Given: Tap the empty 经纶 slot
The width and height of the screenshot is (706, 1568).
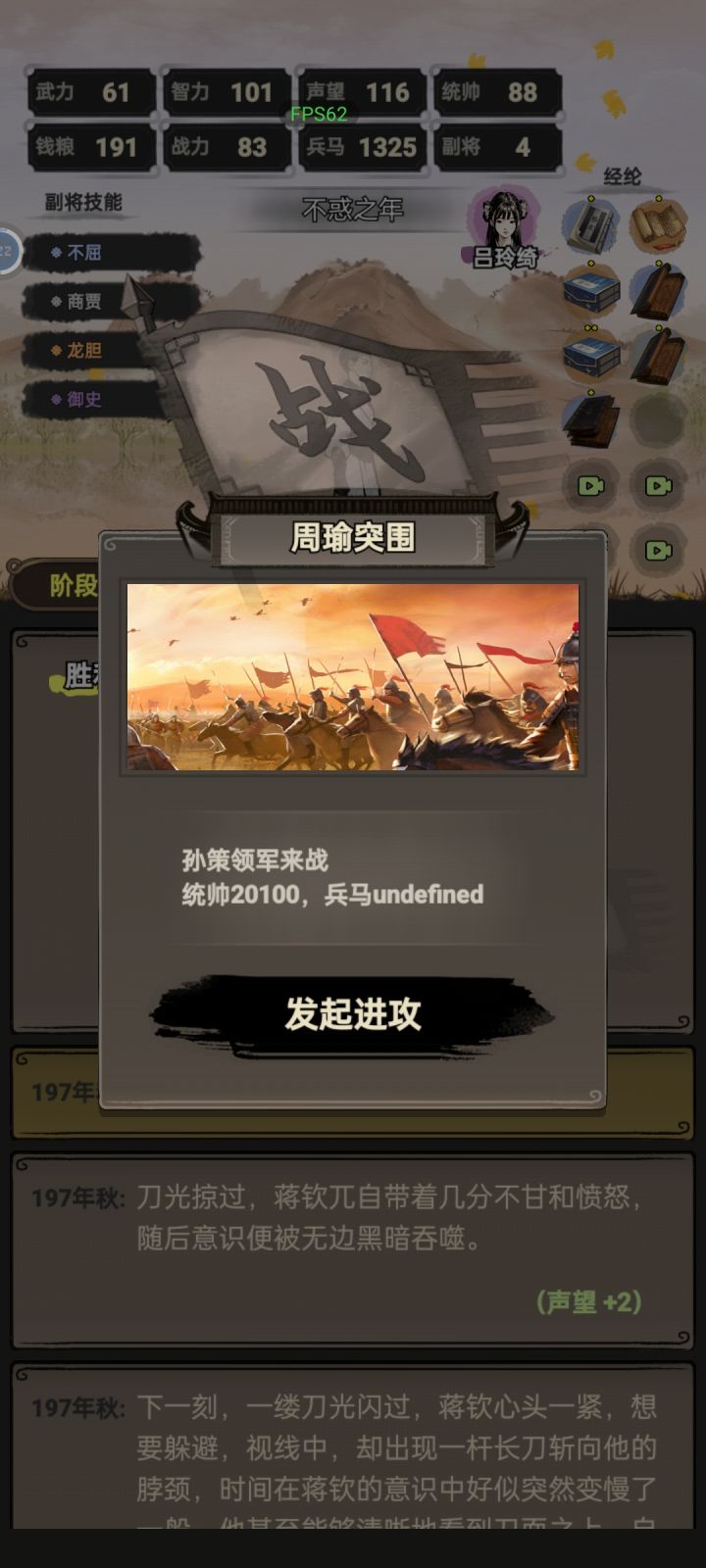Looking at the screenshot, I should pos(658,419).
